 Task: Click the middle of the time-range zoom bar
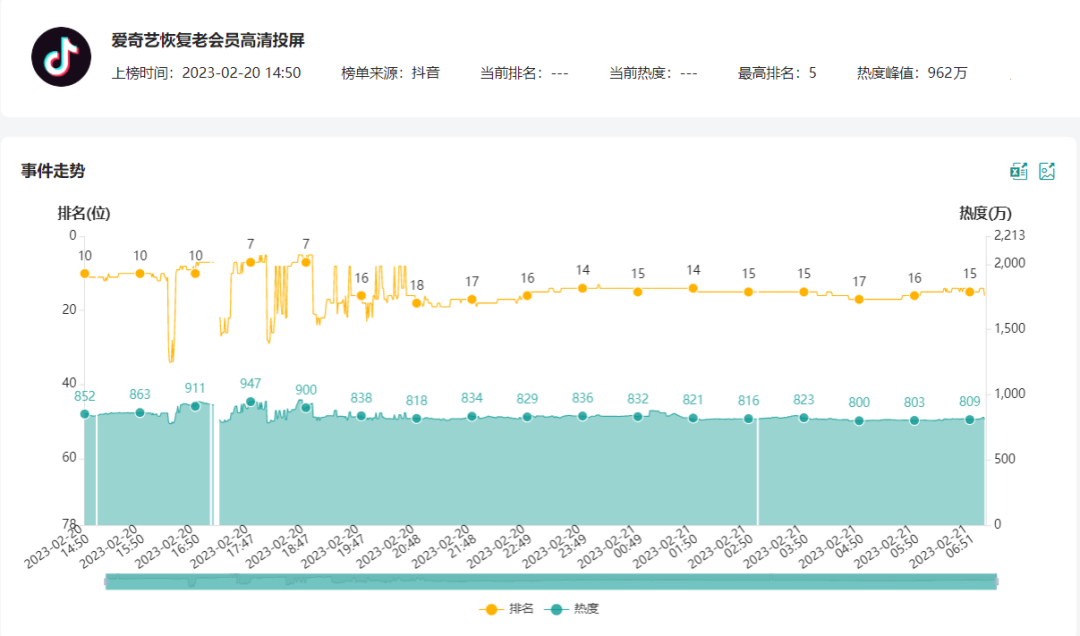tap(551, 581)
